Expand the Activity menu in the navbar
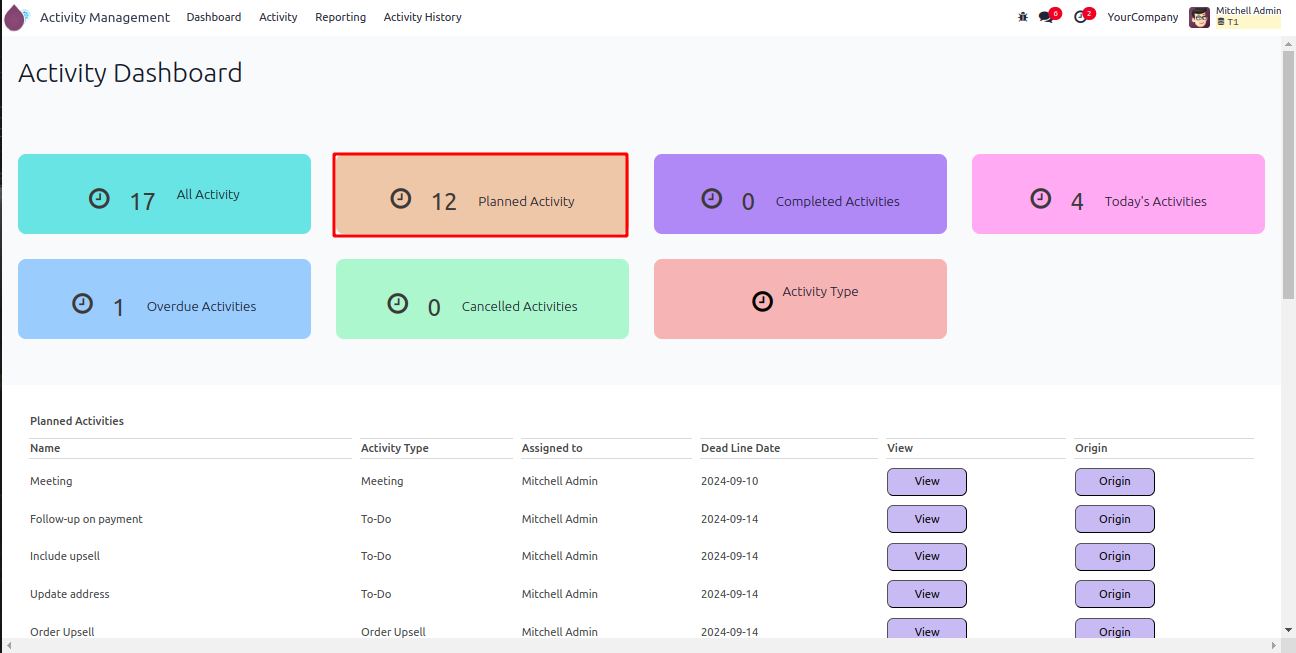The width and height of the screenshot is (1296, 653). (278, 17)
